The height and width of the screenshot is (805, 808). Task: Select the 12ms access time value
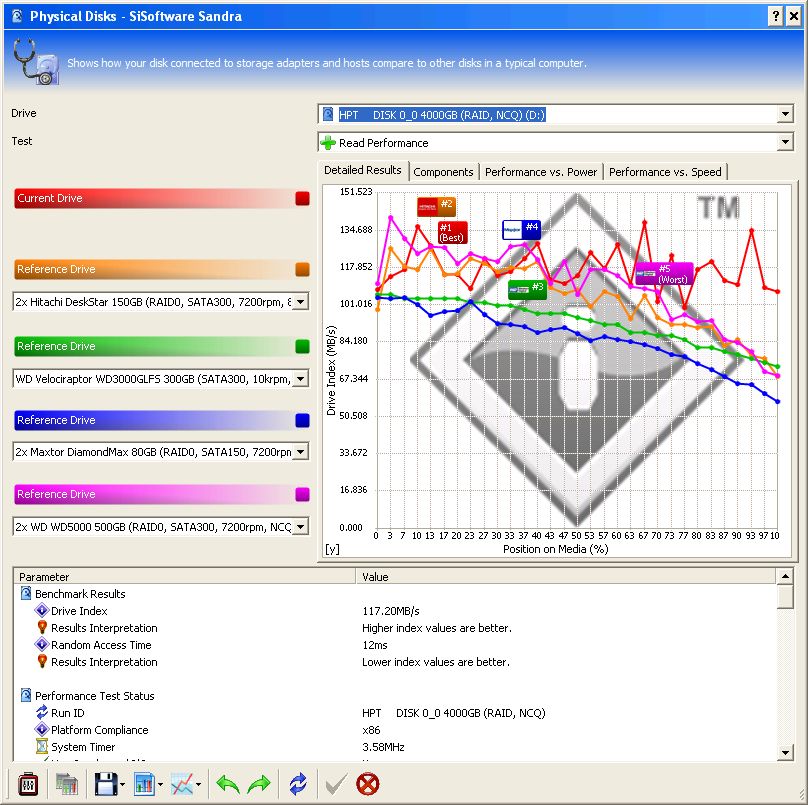(x=375, y=645)
